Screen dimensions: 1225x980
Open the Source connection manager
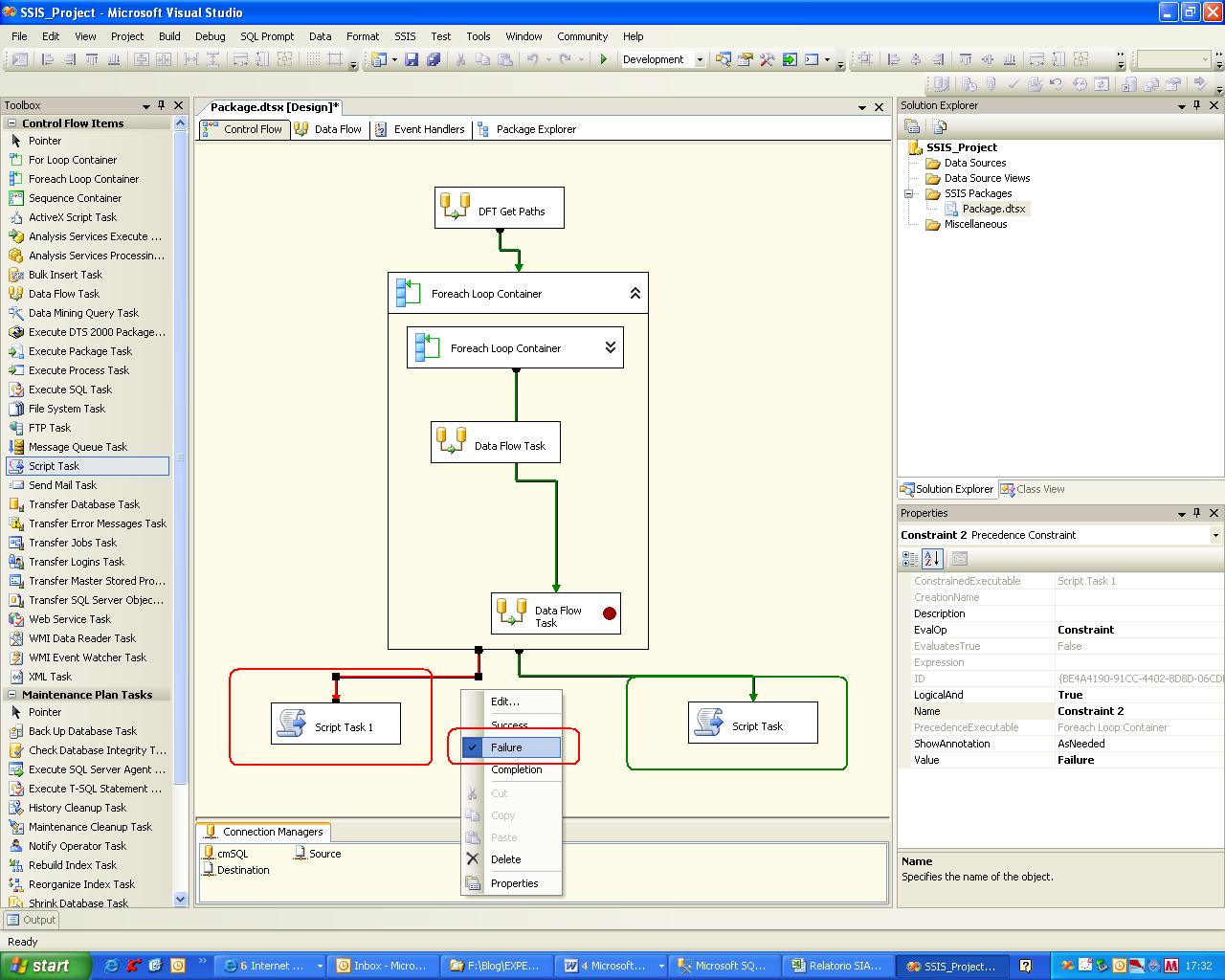click(x=318, y=854)
